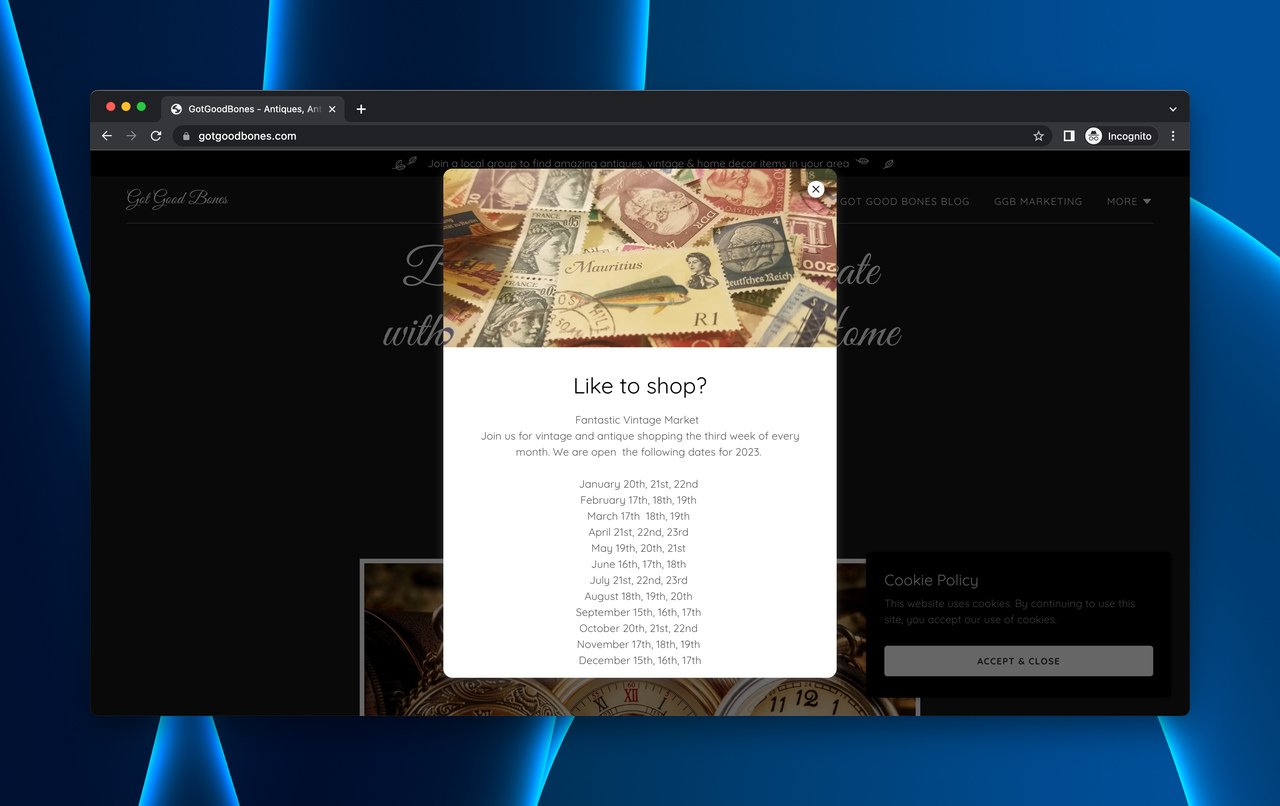Screen dimensions: 1280x806
Task: Click Fantastic Vintage Market text
Action: point(637,420)
